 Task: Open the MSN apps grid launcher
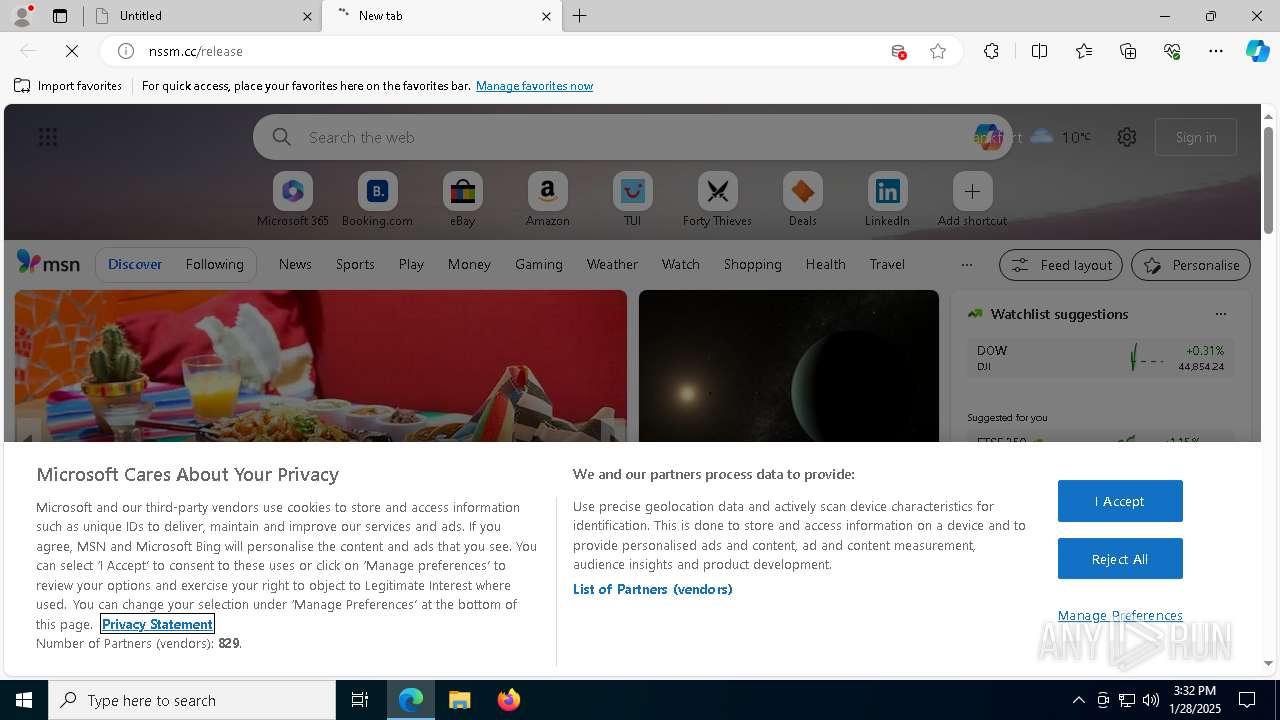(47, 137)
